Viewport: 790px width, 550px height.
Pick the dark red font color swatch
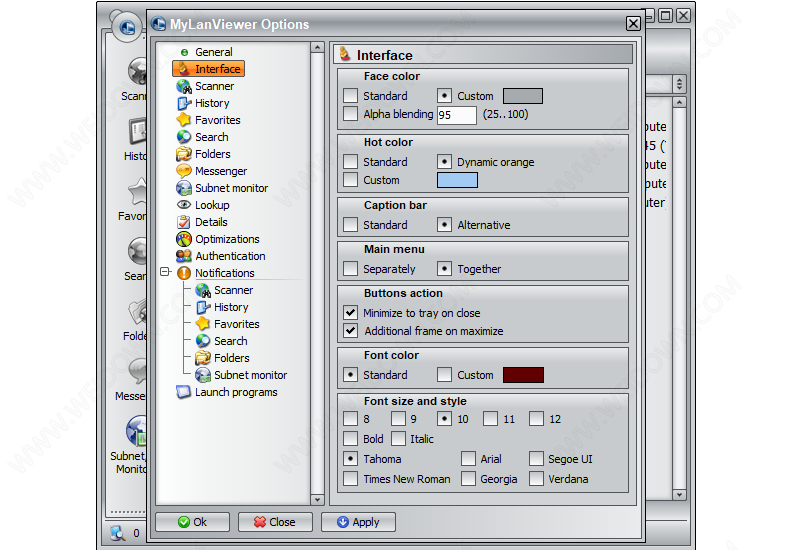coord(523,375)
